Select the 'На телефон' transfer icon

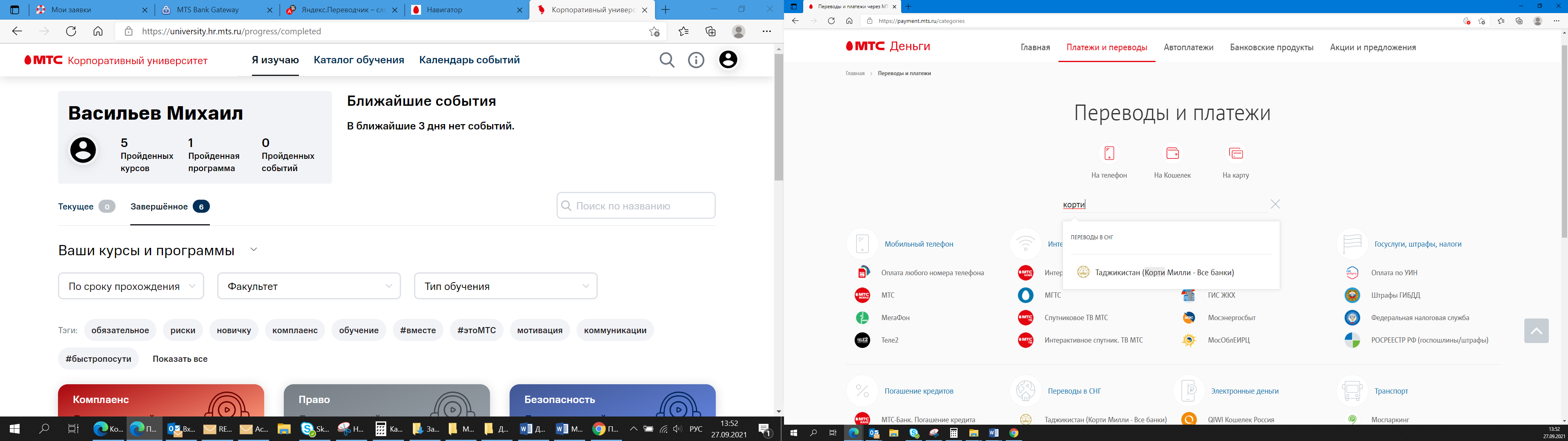(1109, 153)
